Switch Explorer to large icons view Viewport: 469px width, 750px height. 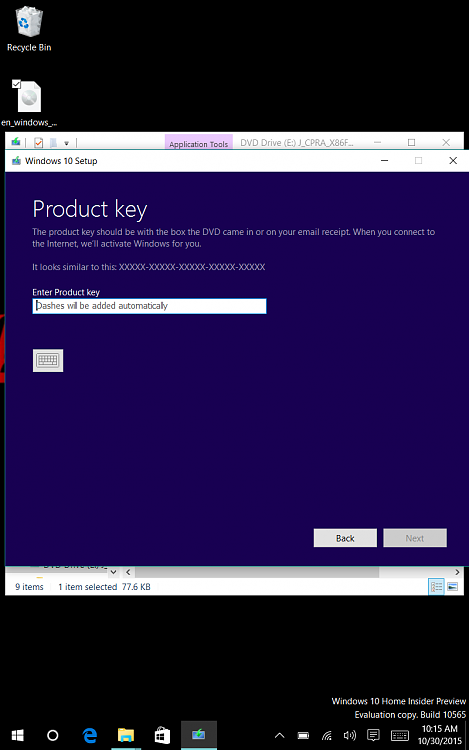[x=452, y=586]
